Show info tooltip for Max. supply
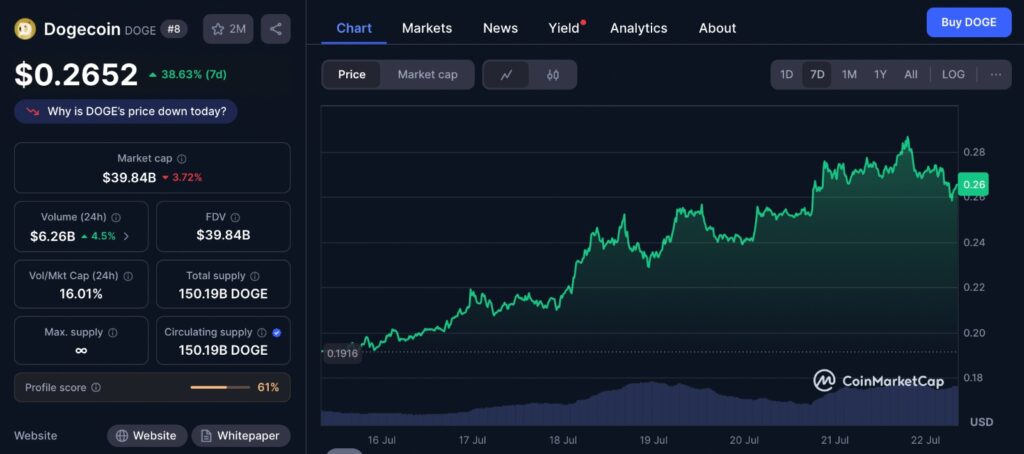 tap(112, 332)
